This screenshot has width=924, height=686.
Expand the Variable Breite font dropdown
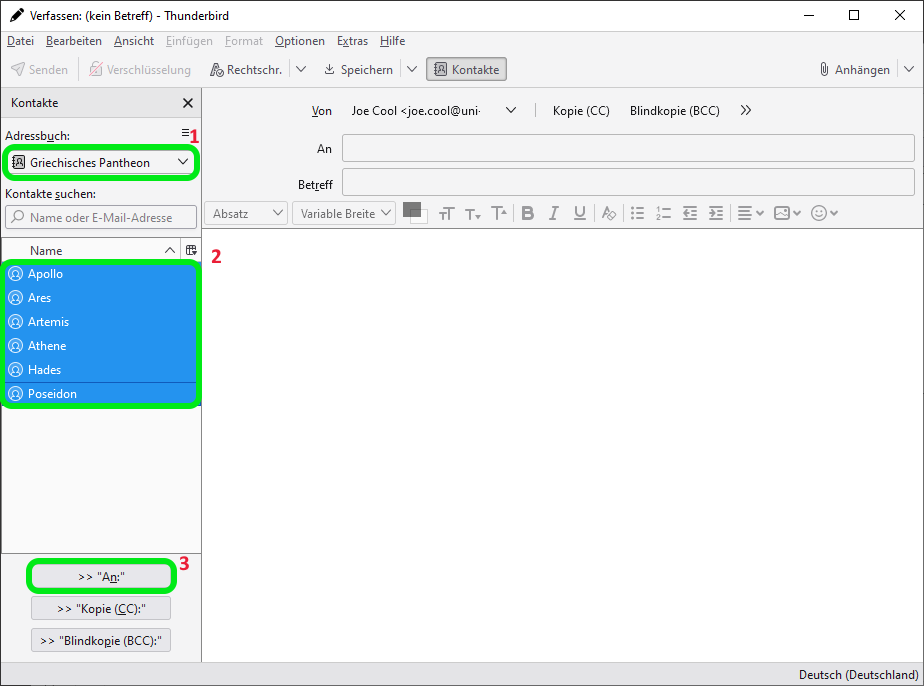tap(343, 213)
